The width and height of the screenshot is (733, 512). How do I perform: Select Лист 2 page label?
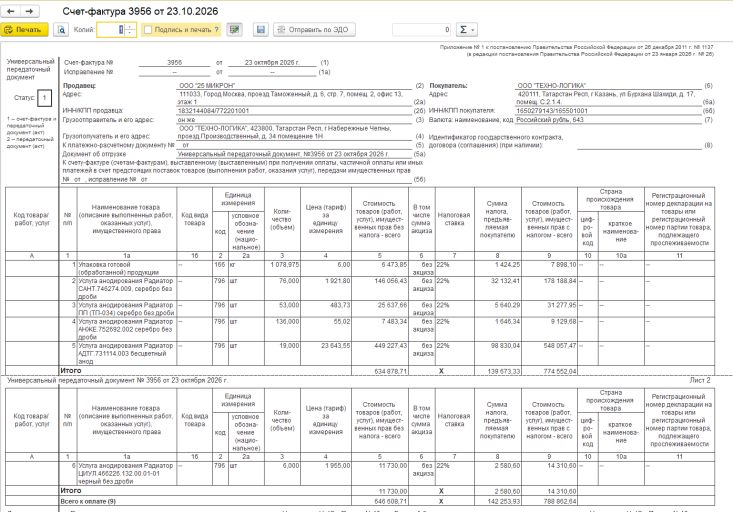click(x=700, y=380)
